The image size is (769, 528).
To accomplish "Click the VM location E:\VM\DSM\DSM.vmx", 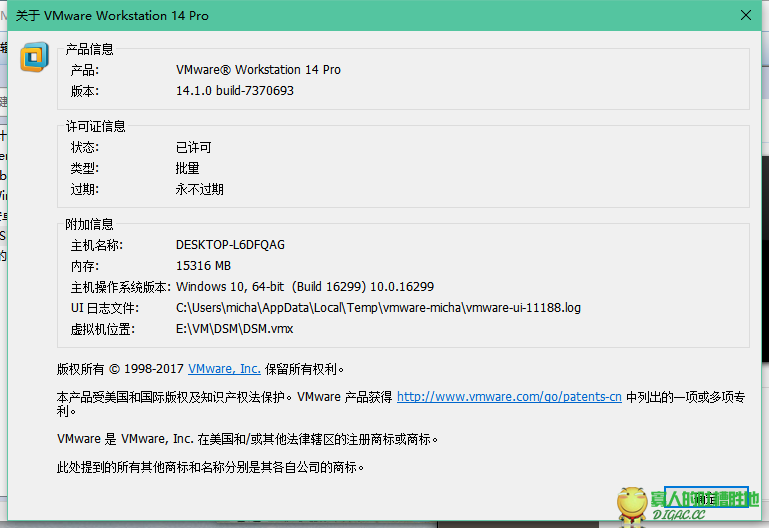I will point(234,329).
